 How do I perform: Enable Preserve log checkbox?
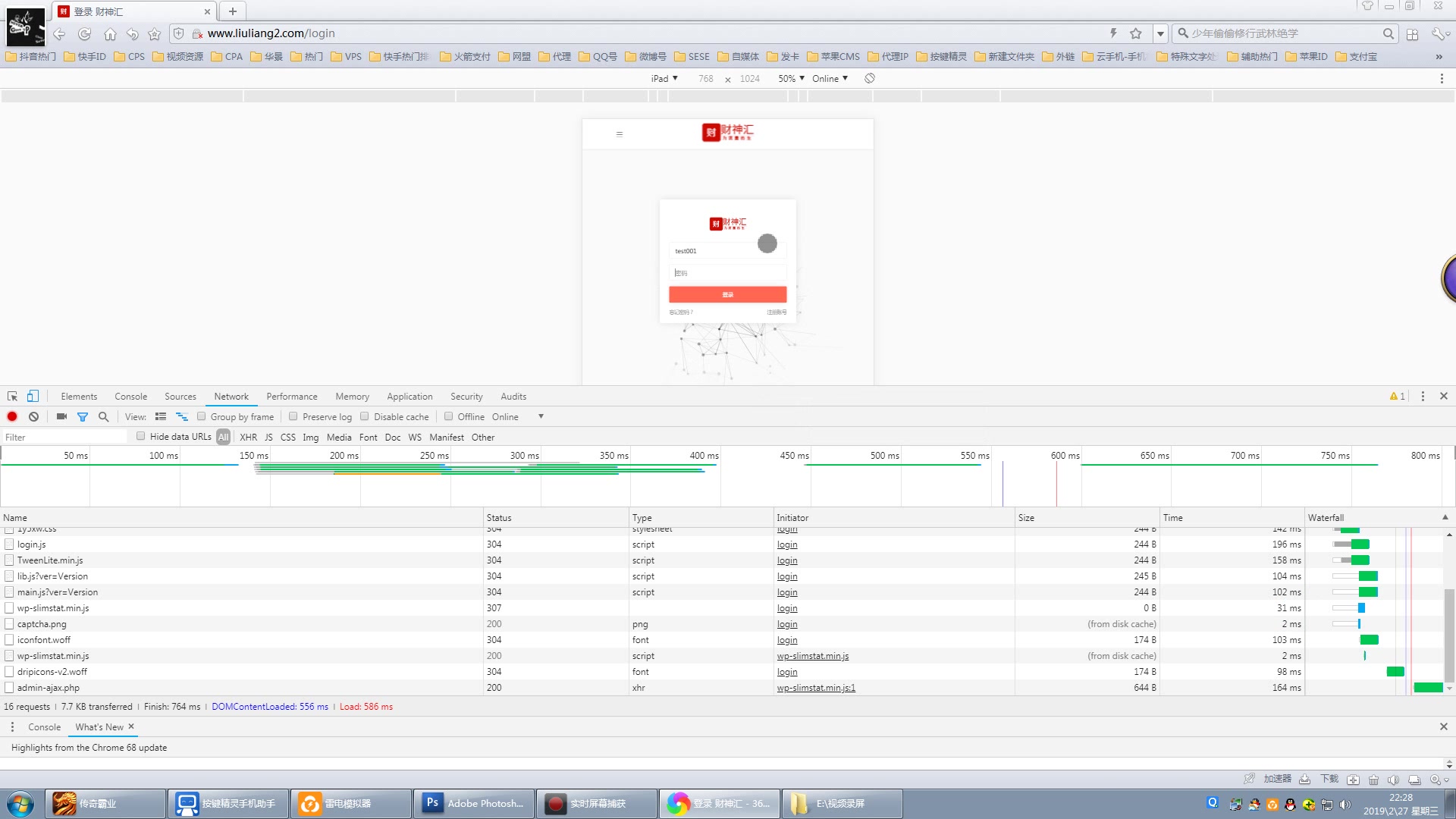(293, 416)
